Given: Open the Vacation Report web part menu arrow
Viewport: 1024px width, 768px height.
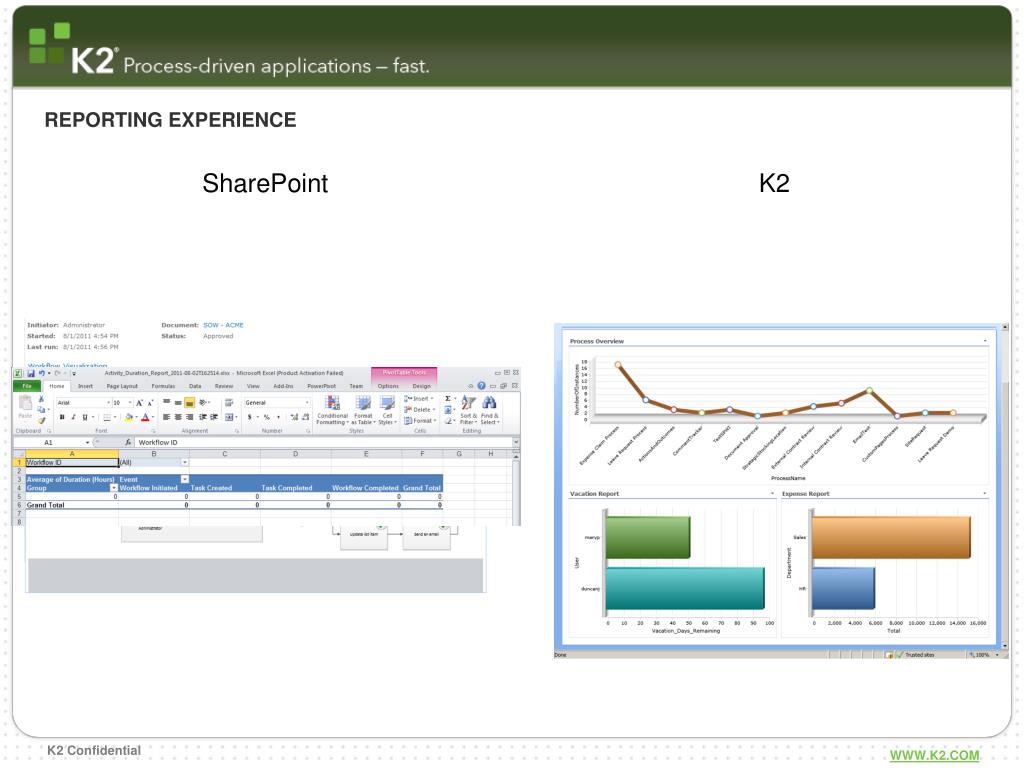Looking at the screenshot, I should click(773, 494).
